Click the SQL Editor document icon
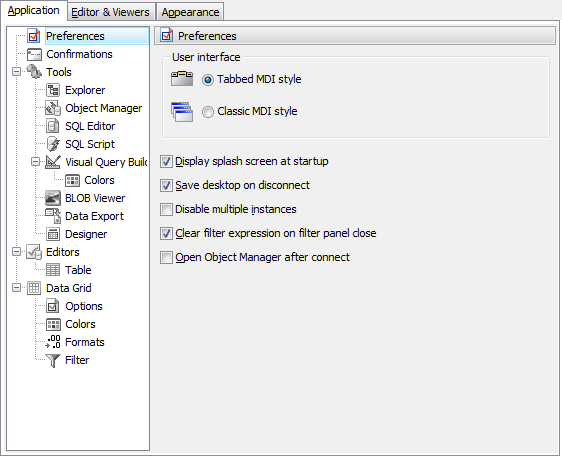Screen dimensions: 562x457 (53, 126)
